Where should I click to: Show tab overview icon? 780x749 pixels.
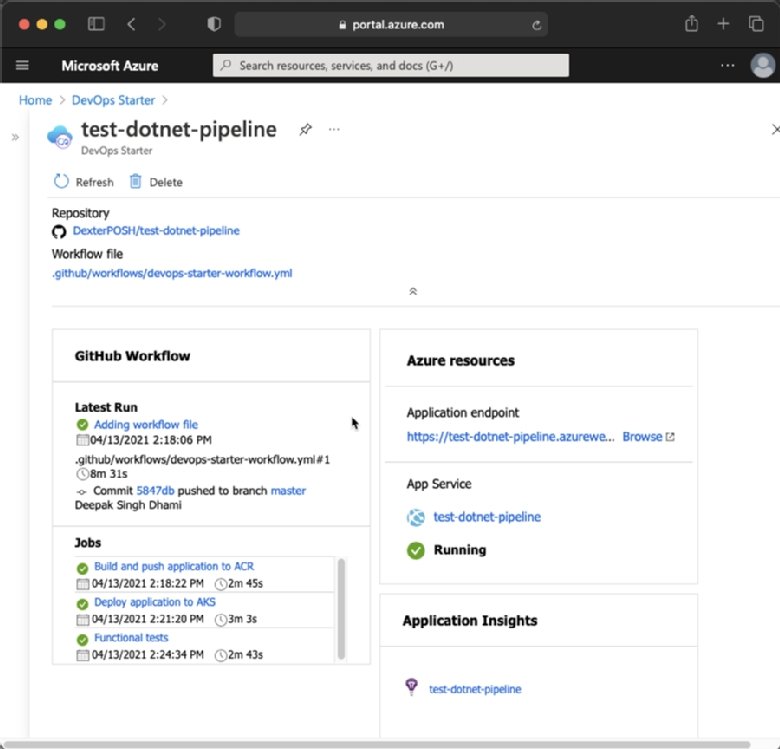click(756, 23)
